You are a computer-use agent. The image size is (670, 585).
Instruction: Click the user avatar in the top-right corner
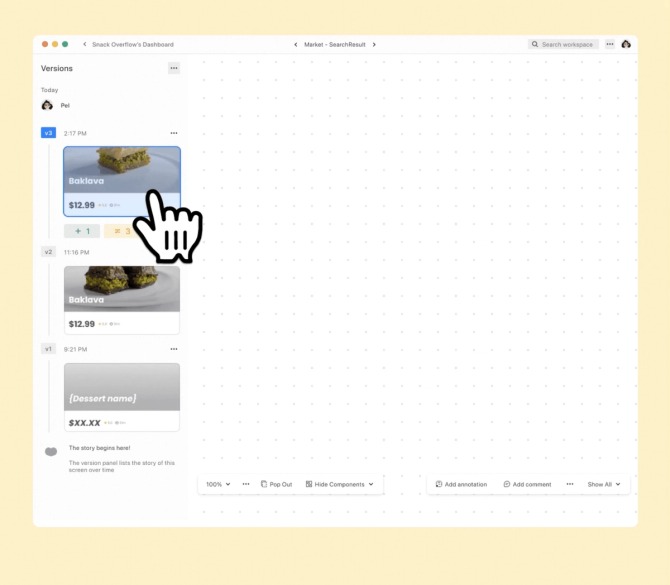pyautogui.click(x=626, y=44)
